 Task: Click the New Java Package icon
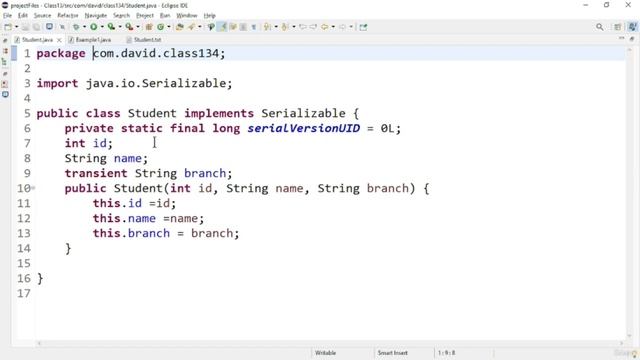tap(149, 27)
